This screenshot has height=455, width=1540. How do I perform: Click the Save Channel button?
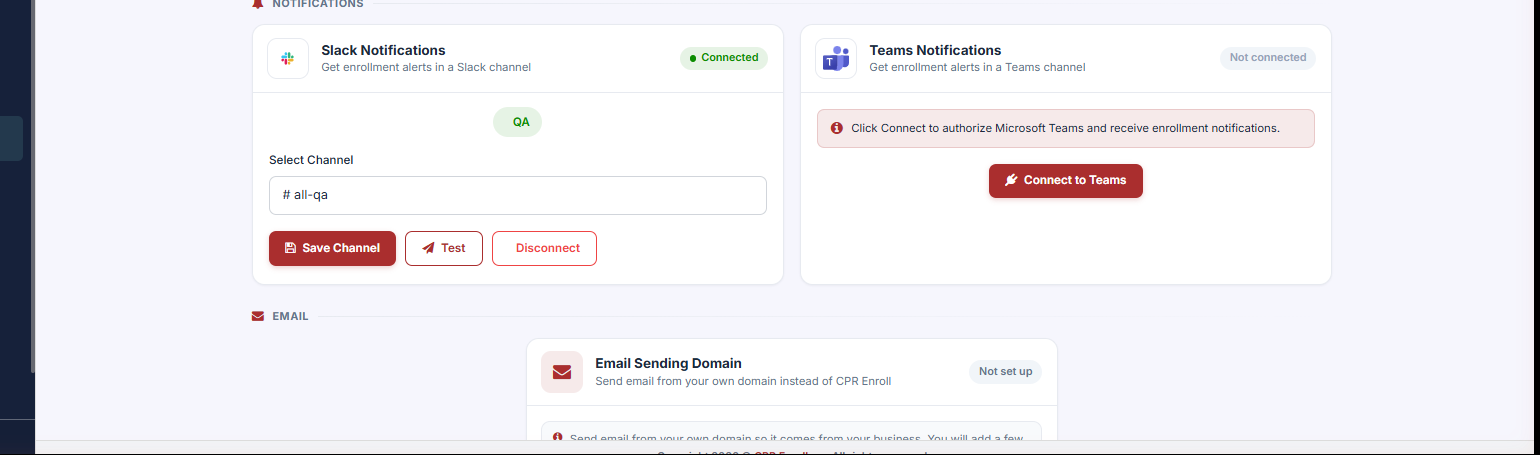pyautogui.click(x=332, y=248)
